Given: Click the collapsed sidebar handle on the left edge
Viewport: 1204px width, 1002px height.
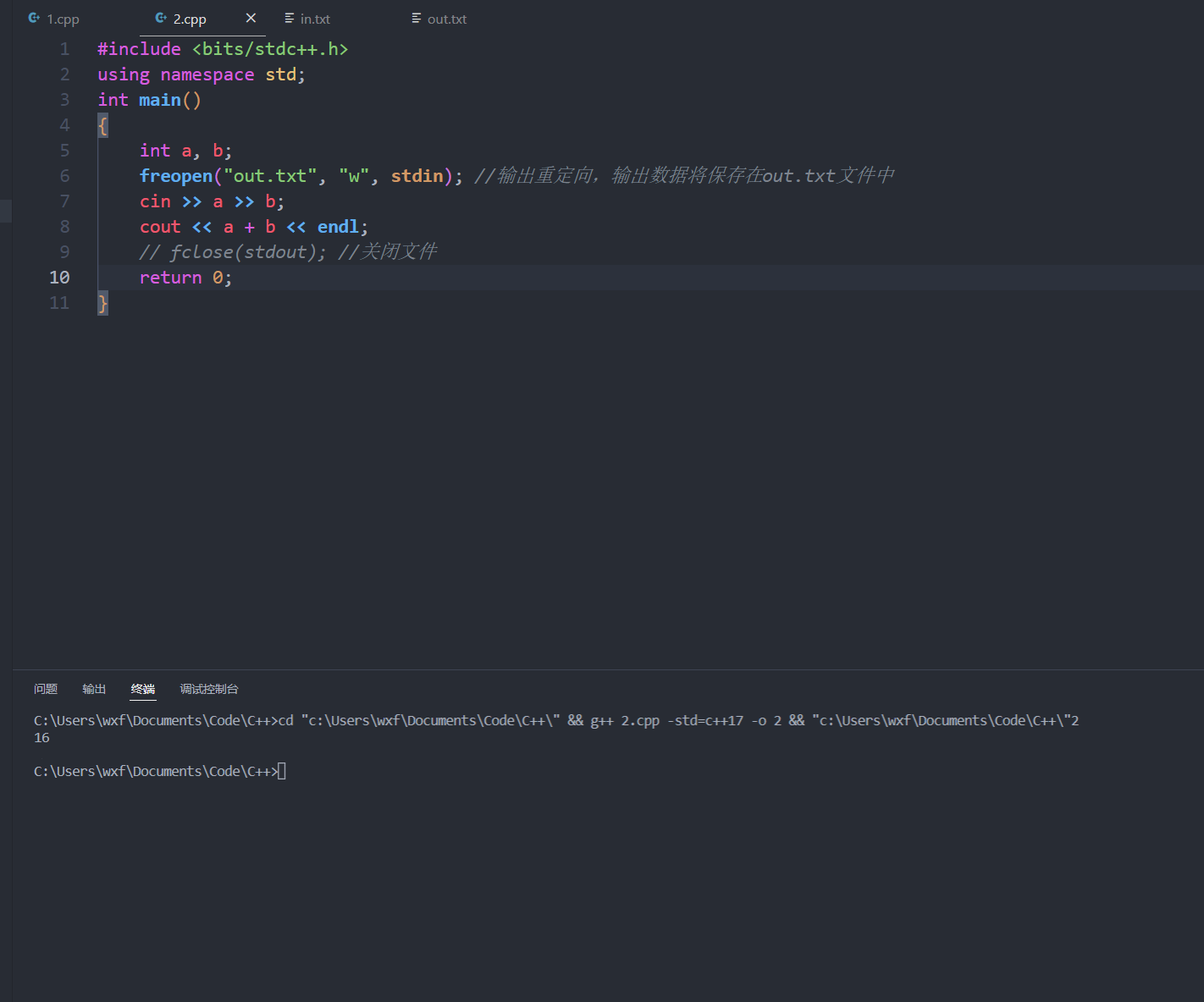Looking at the screenshot, I should tap(6, 212).
